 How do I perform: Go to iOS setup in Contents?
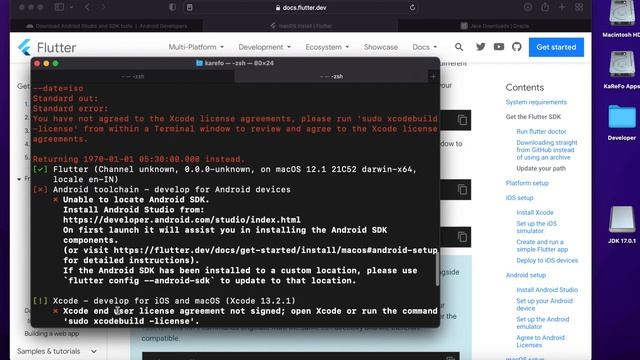[519, 198]
